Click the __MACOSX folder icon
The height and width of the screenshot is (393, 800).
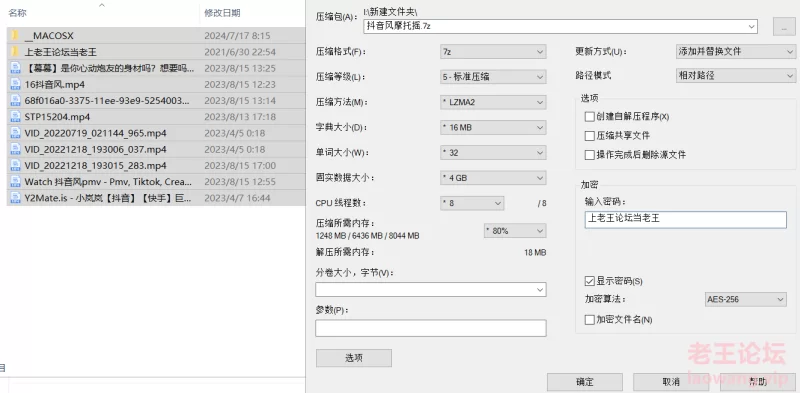click(x=15, y=36)
